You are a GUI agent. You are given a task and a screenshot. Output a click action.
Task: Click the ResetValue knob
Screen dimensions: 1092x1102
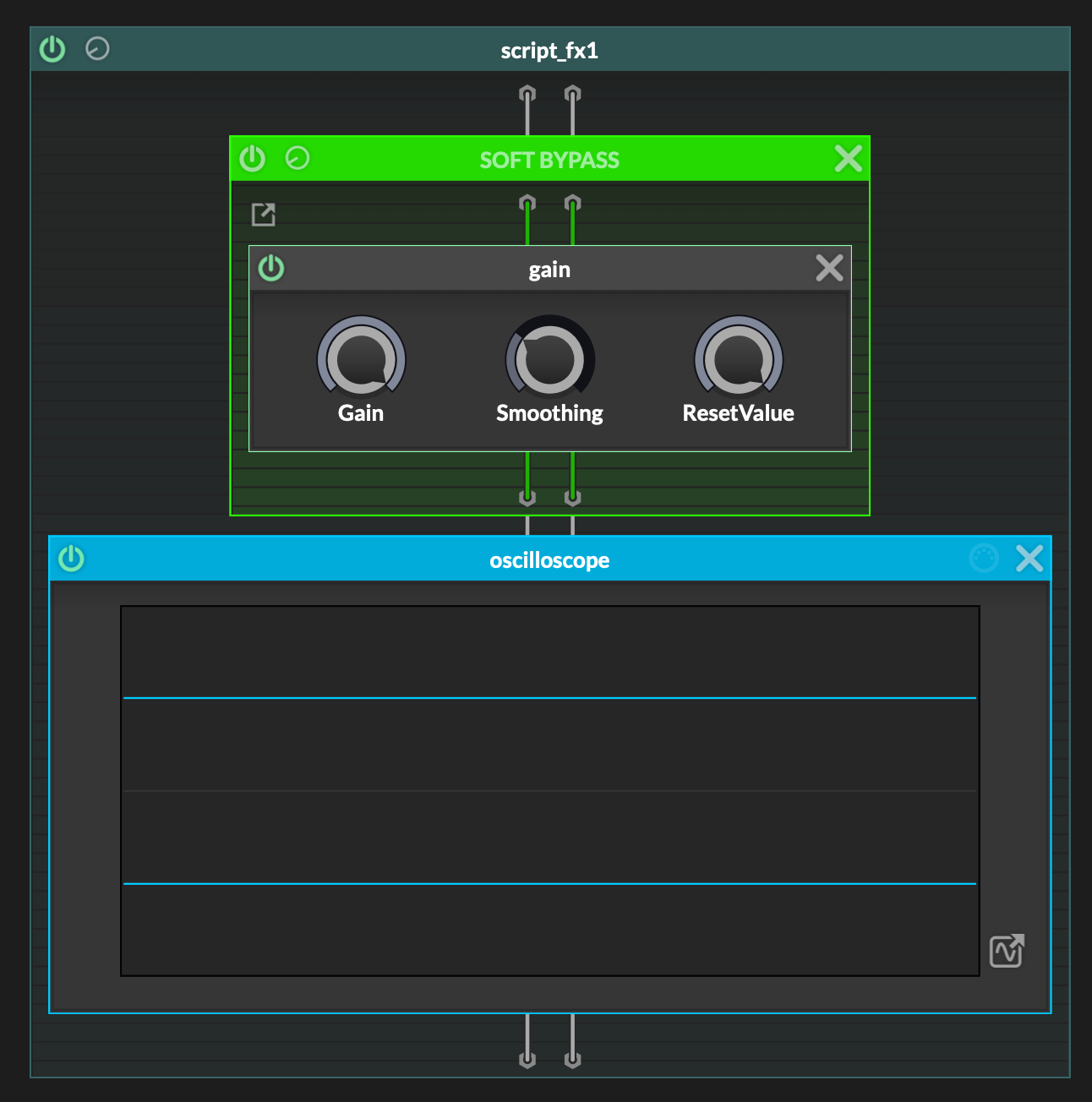(739, 357)
